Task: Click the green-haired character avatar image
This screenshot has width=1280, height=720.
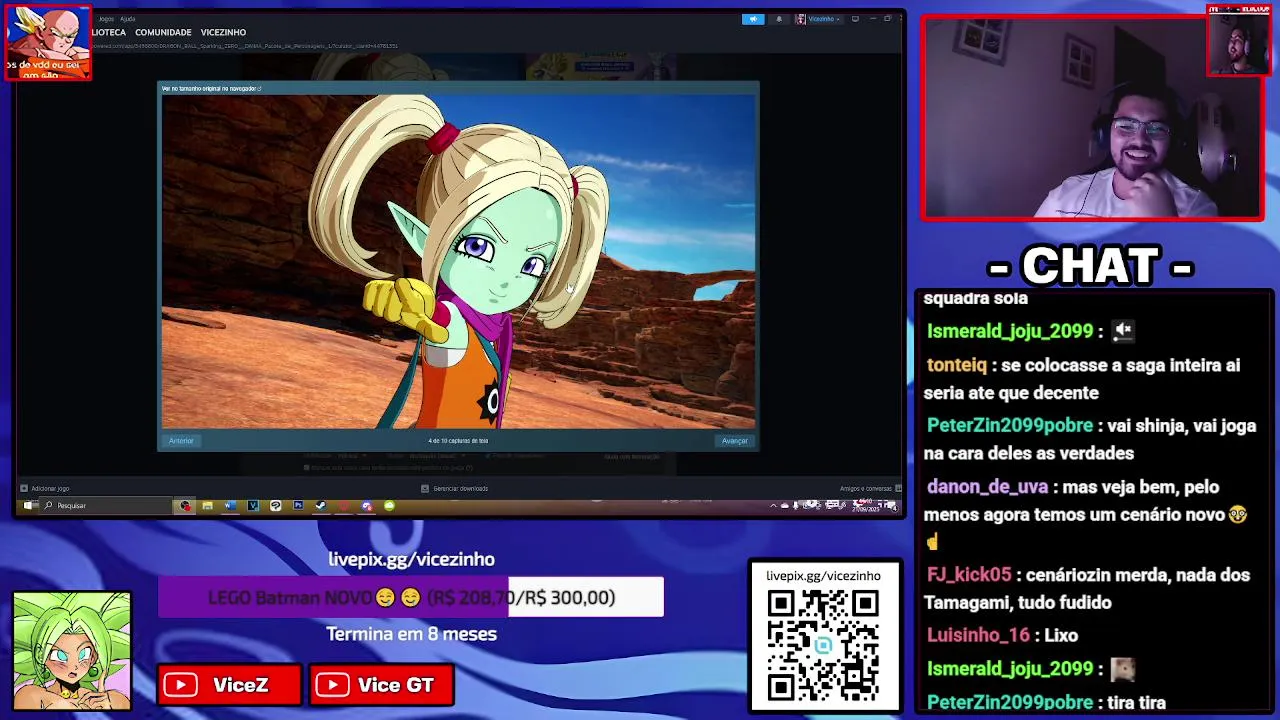Action: click(72, 651)
